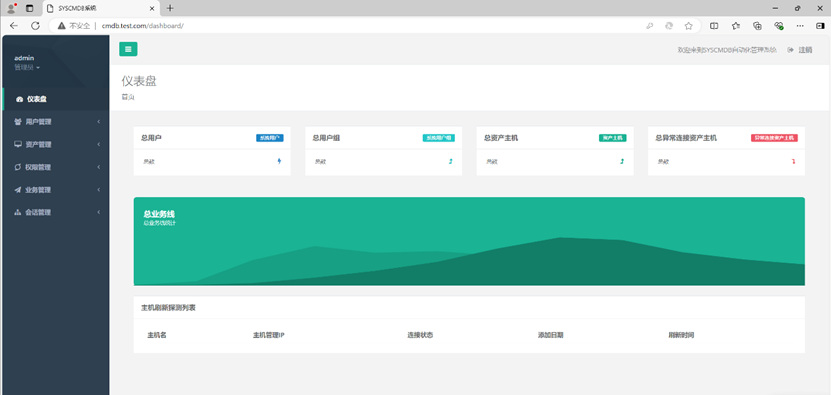The height and width of the screenshot is (395, 831).
Task: Click the Edge swirl icon in the address bar
Action: tap(669, 25)
